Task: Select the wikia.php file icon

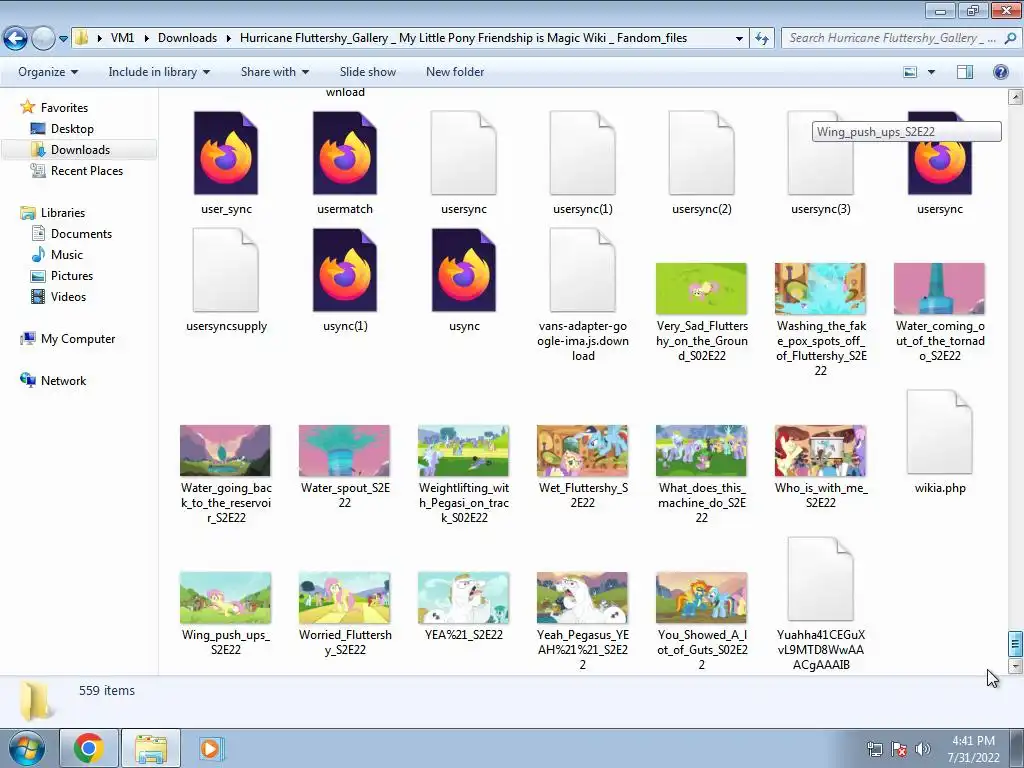Action: pyautogui.click(x=939, y=432)
